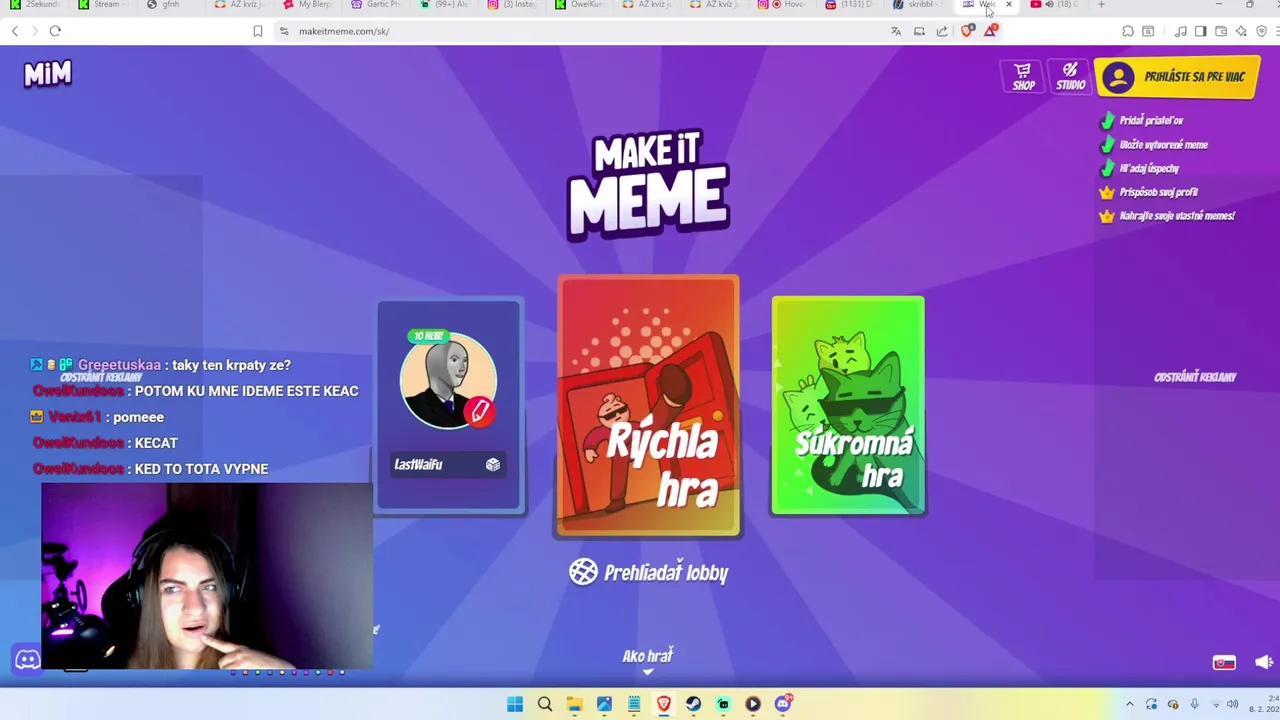This screenshot has width=1280, height=720.
Task: Click the MiM logo in the corner
Action: pyautogui.click(x=48, y=73)
